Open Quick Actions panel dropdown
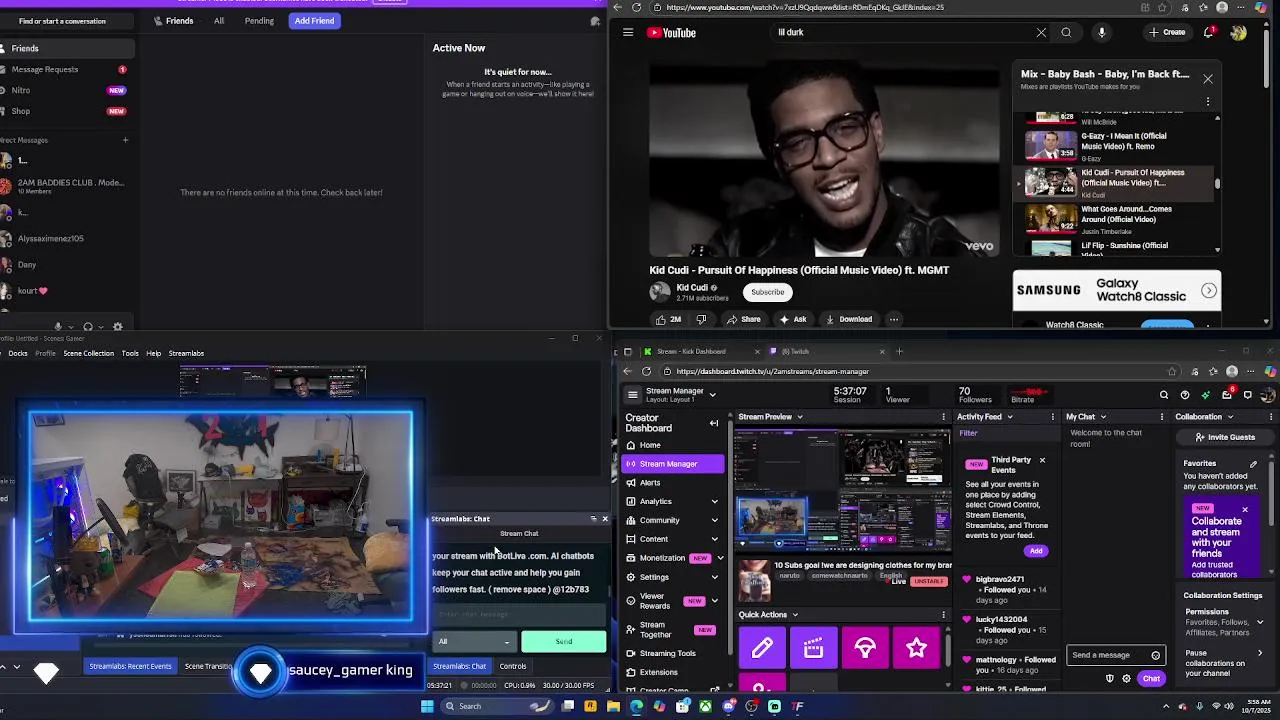1280x720 pixels. point(795,615)
